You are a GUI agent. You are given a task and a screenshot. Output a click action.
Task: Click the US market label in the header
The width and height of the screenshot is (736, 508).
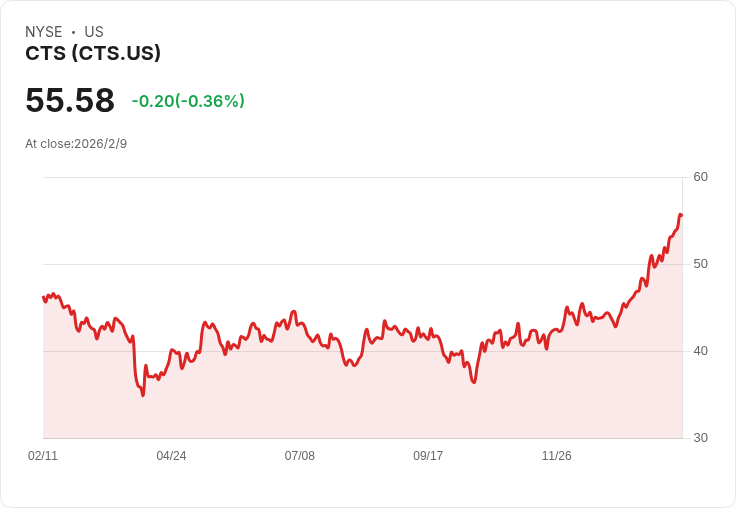[94, 32]
